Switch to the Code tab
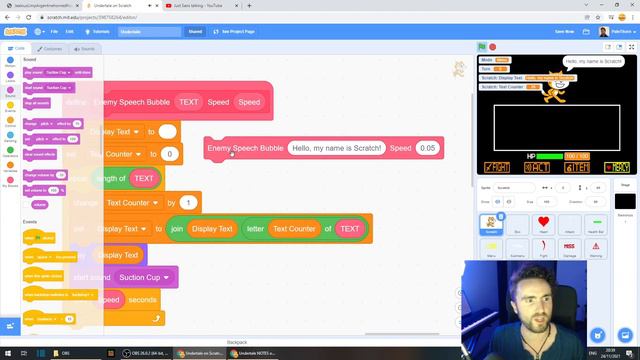Viewport: 640px width, 360px height. coord(16,49)
